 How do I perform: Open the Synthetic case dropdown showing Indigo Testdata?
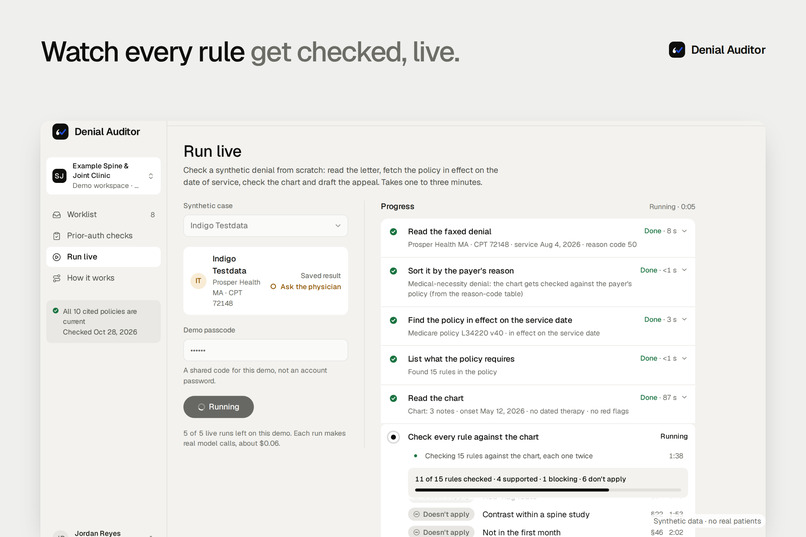tap(265, 226)
